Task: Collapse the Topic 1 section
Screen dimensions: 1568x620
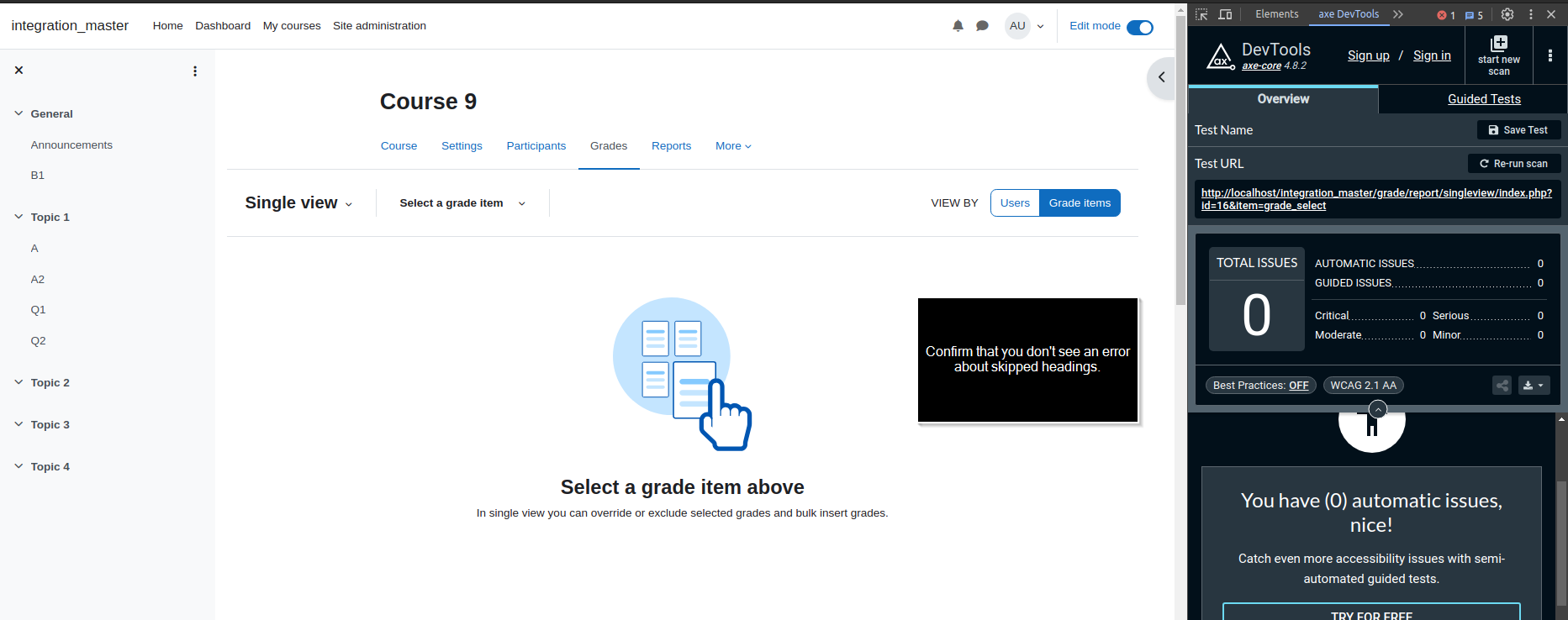Action: pos(18,217)
